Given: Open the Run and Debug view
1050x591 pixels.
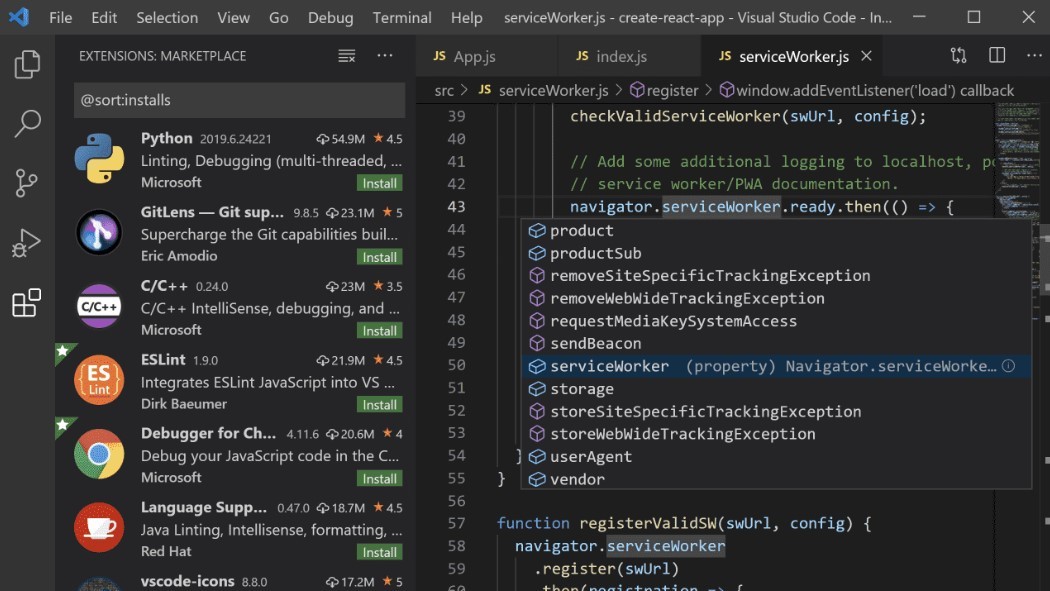Looking at the screenshot, I should point(26,242).
